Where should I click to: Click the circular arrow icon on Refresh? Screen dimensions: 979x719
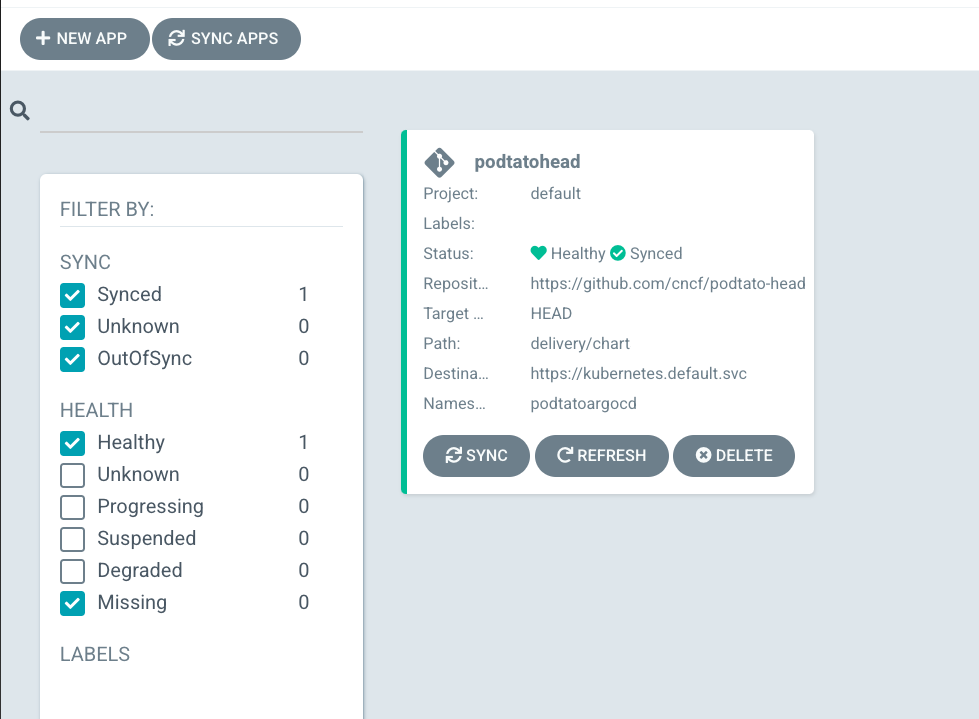click(564, 455)
